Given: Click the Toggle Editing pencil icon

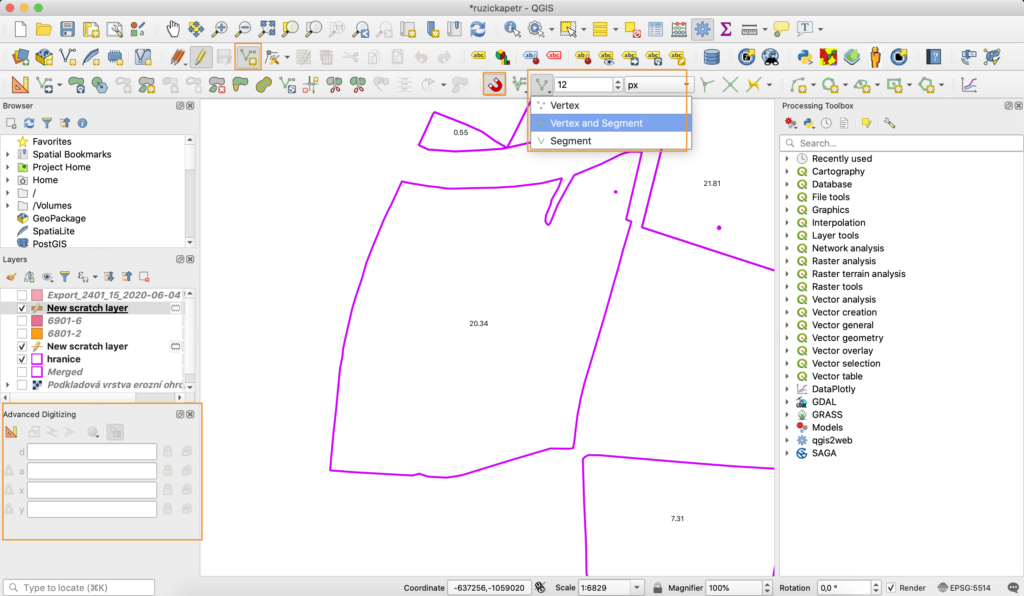Looking at the screenshot, I should [x=200, y=57].
